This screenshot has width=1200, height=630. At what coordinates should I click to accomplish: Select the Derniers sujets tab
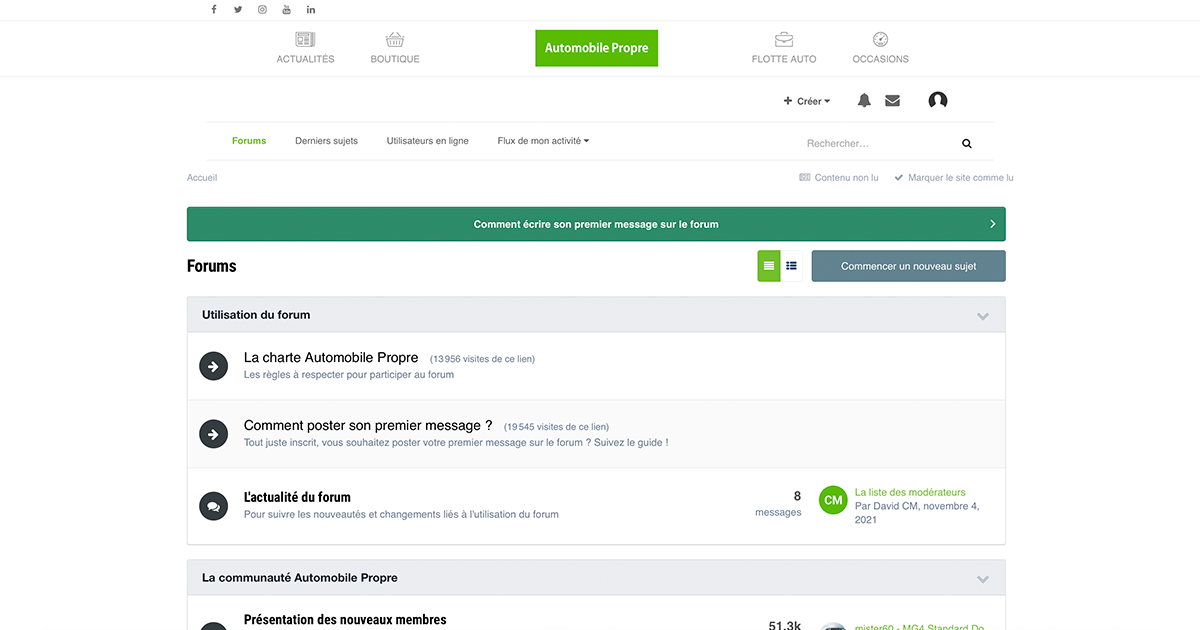click(x=326, y=141)
